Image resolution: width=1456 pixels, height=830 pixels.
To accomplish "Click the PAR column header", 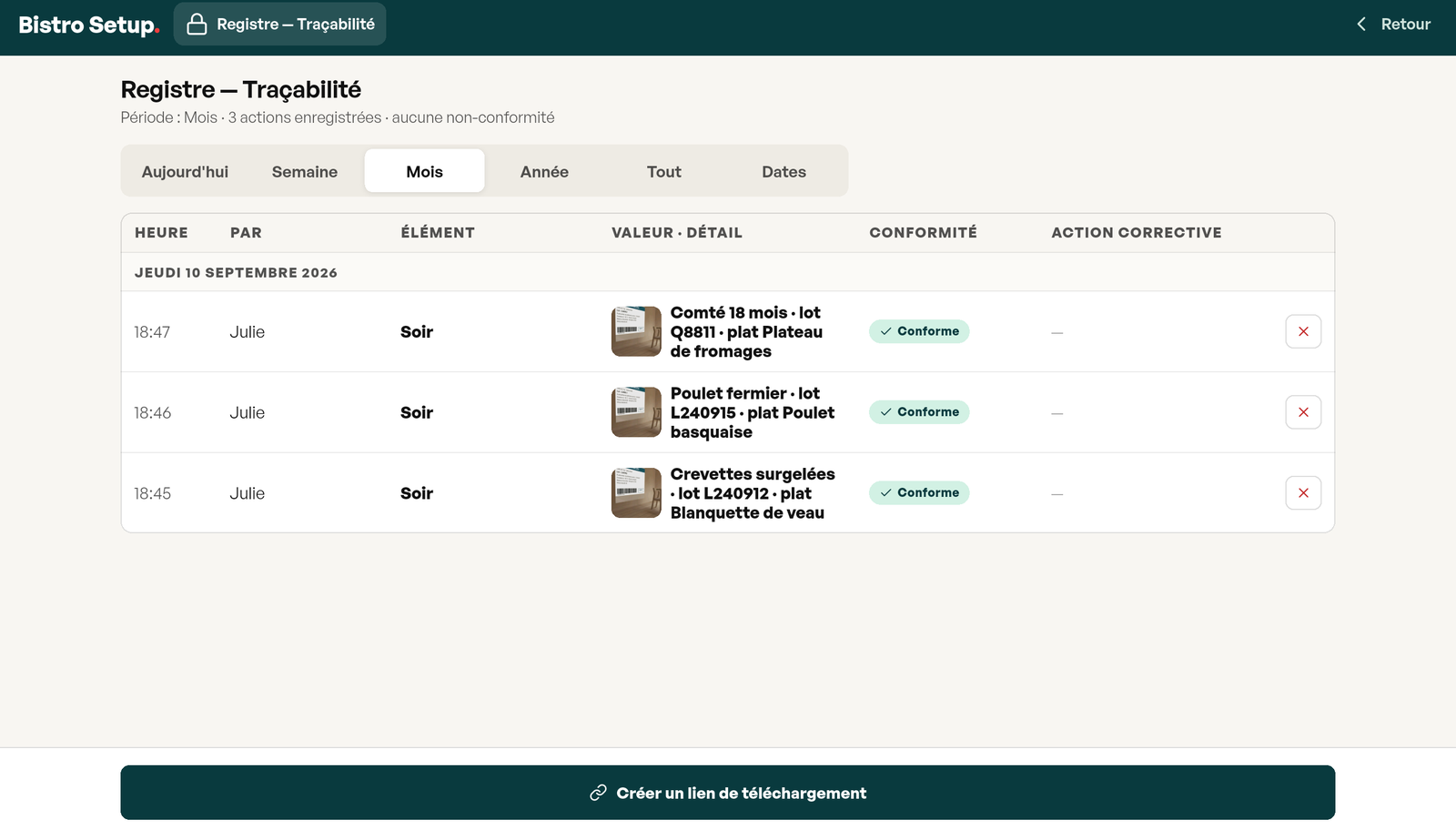I will [x=246, y=233].
